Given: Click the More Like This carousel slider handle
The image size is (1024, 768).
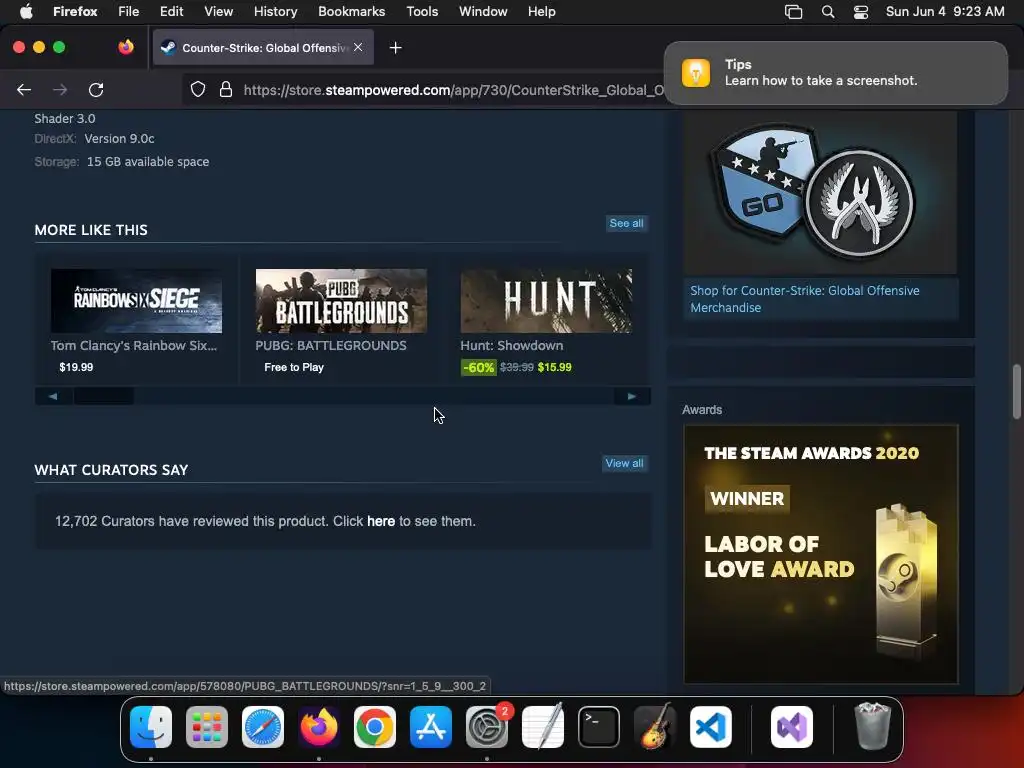Looking at the screenshot, I should click(104, 396).
